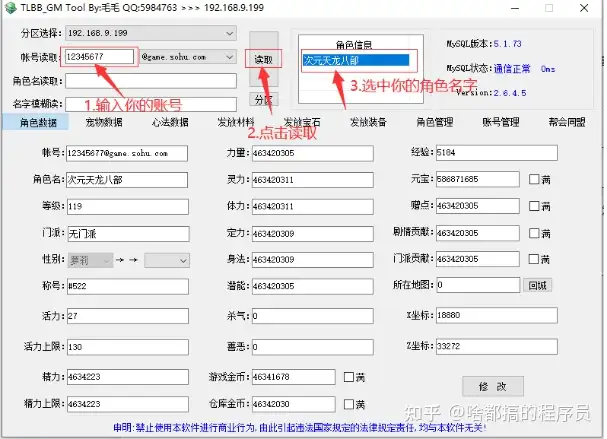Viewport: 607px width, 439px height.
Task: Click the 角色名 field showing 次元天龙八部
Action: point(127,180)
